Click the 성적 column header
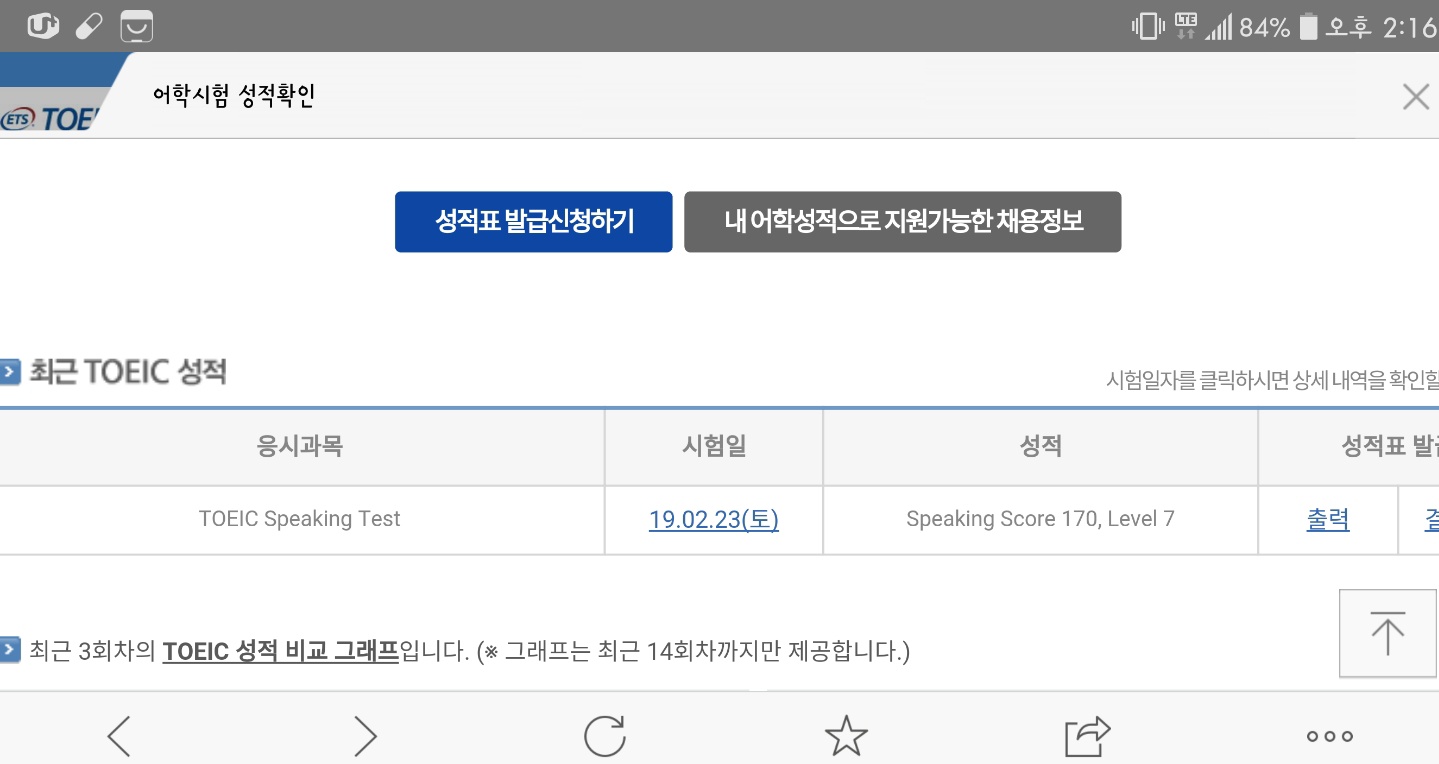This screenshot has height=764, width=1439. click(1040, 447)
